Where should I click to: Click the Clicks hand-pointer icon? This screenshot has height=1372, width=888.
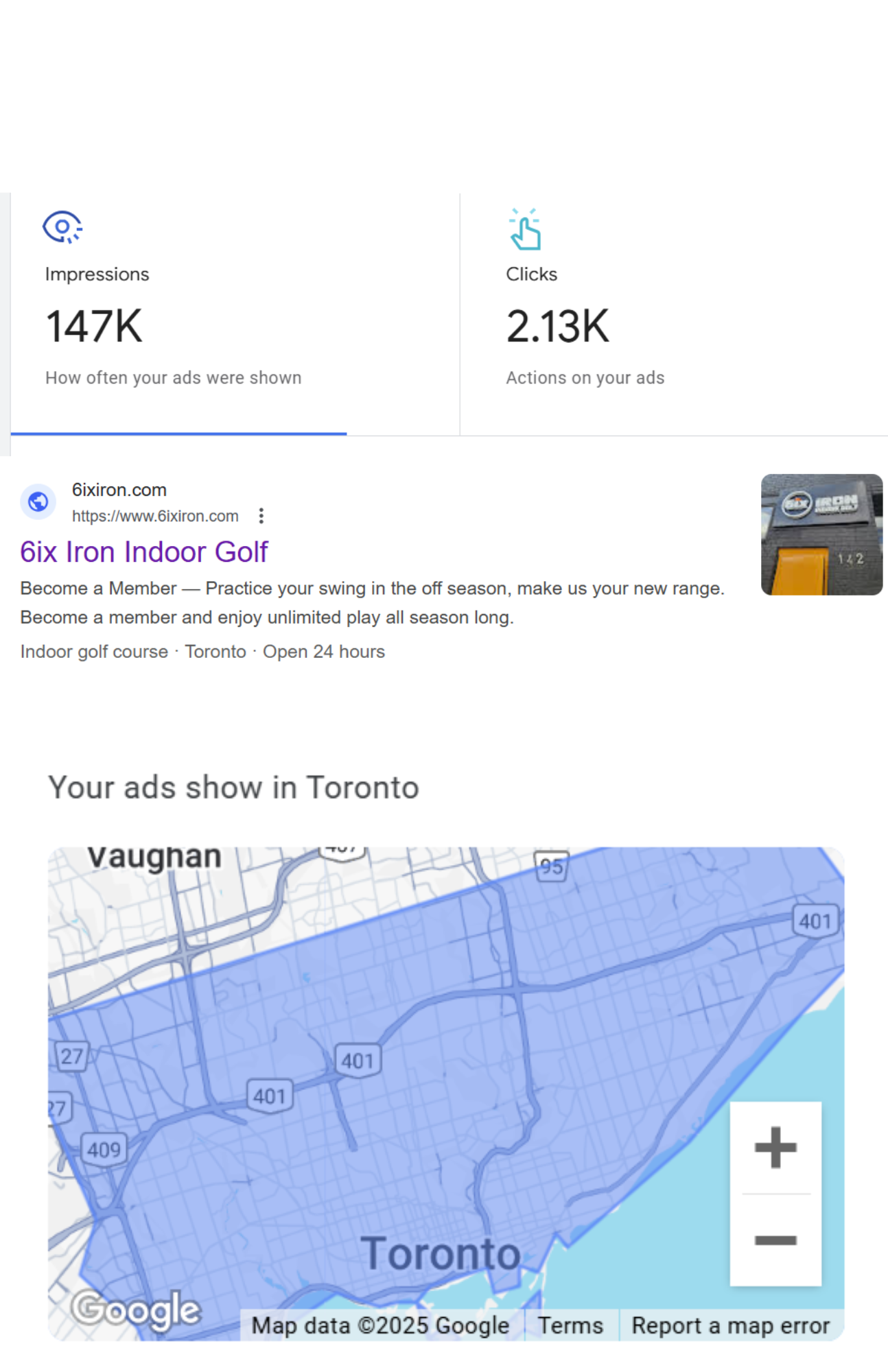526,230
